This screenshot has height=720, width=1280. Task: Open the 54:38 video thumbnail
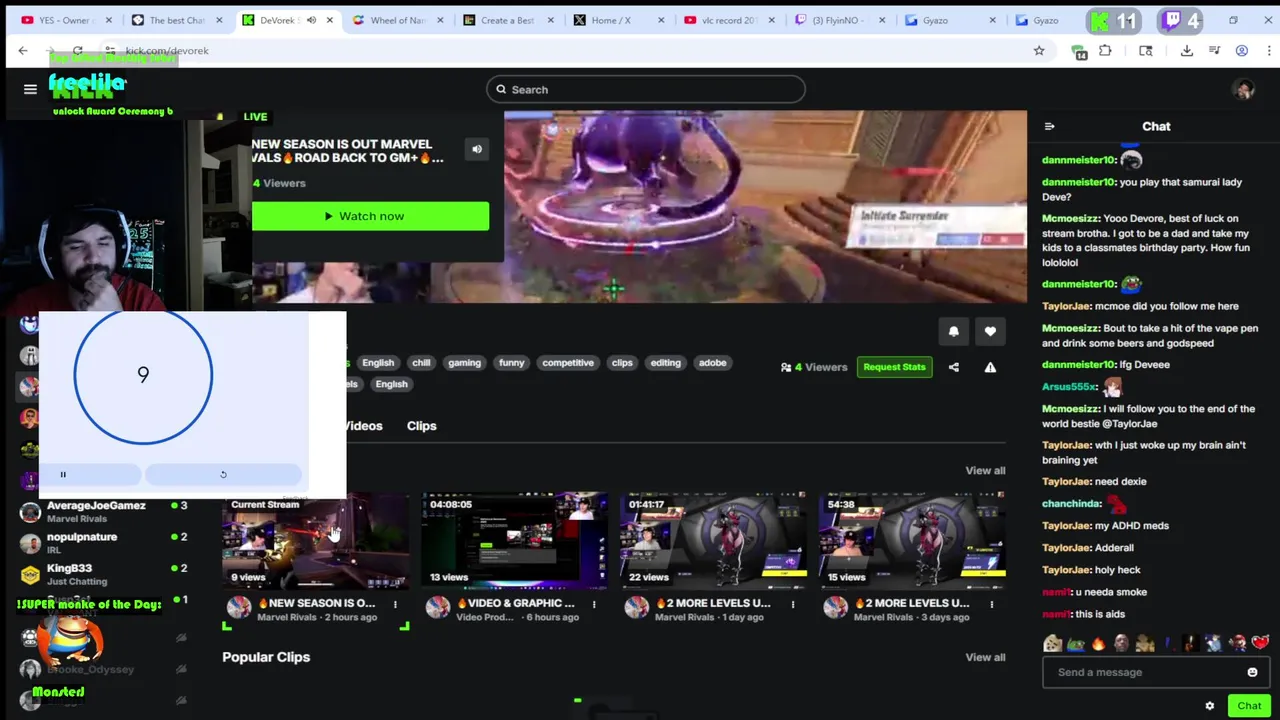912,542
